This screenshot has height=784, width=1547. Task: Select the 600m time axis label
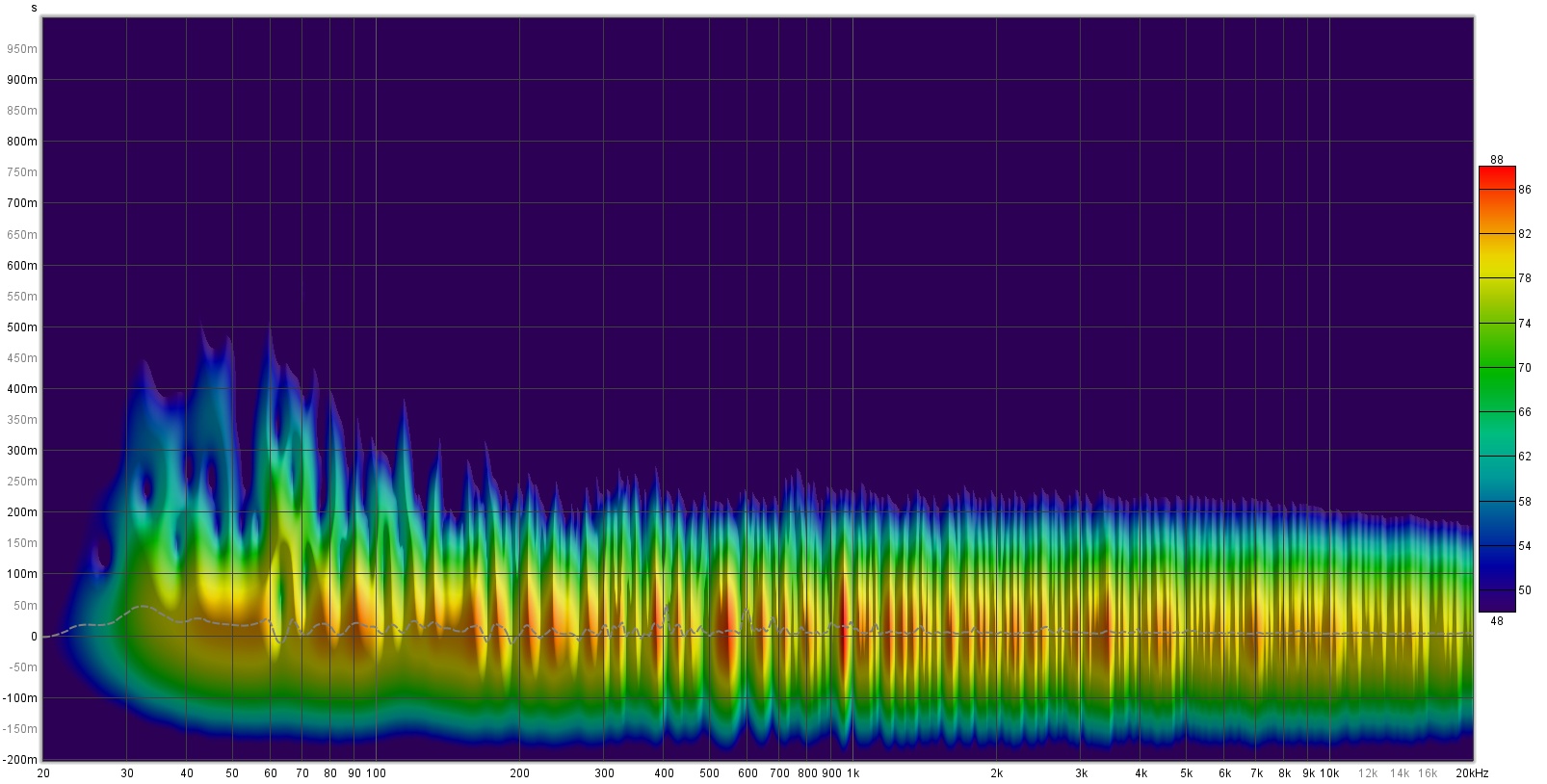21,265
